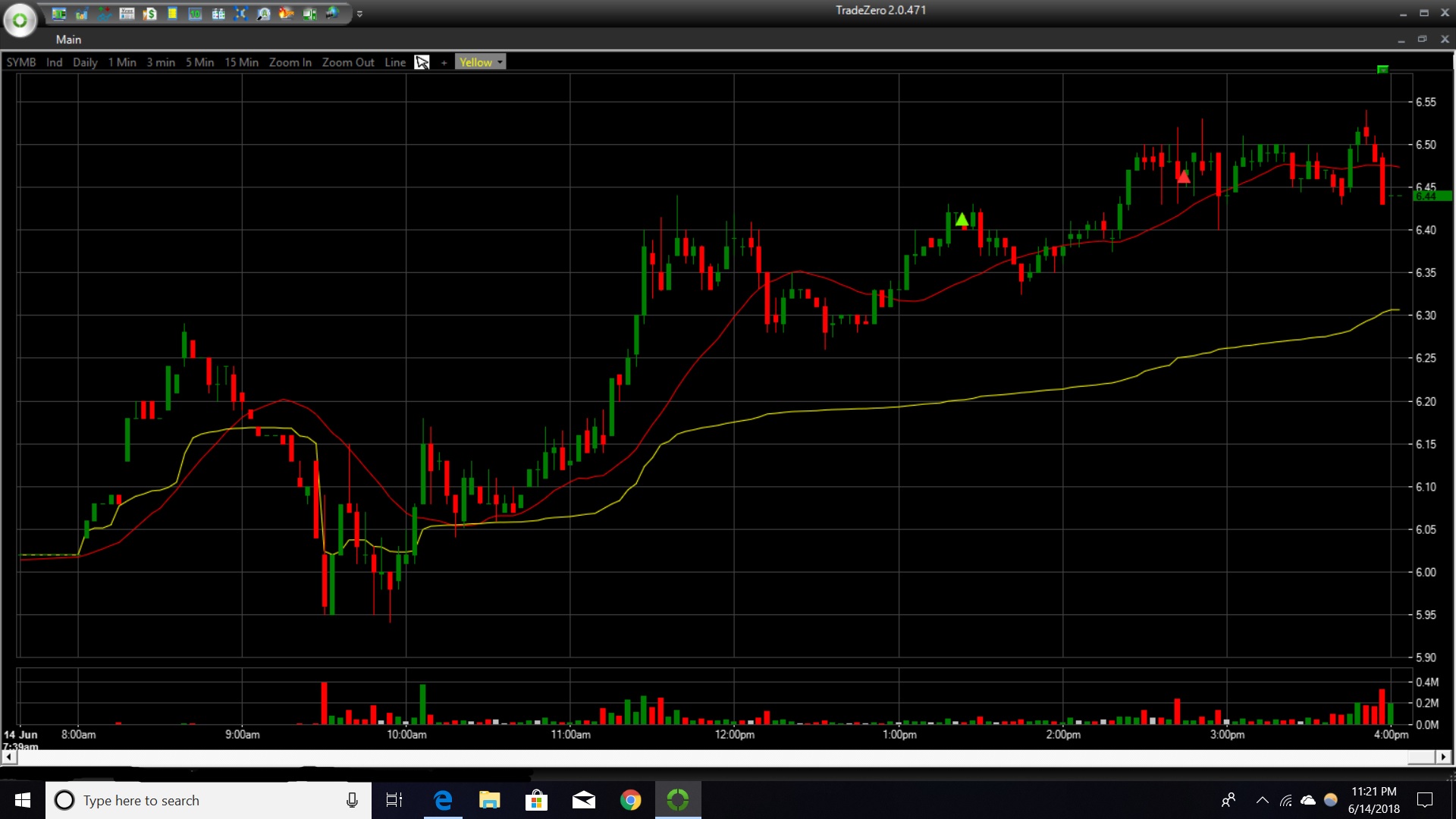
Task: Click the dollar sign document icon
Action: tap(150, 14)
